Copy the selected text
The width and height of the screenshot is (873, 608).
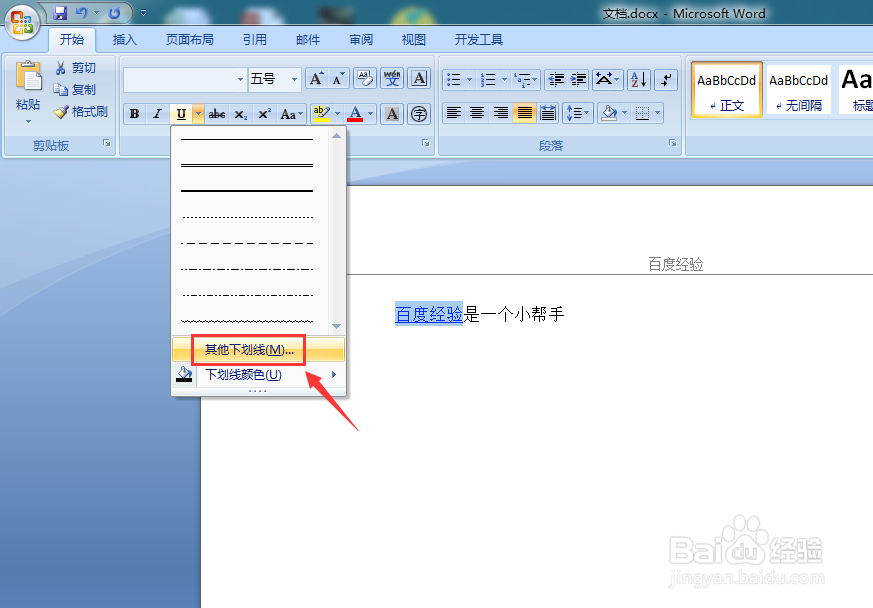[x=75, y=90]
